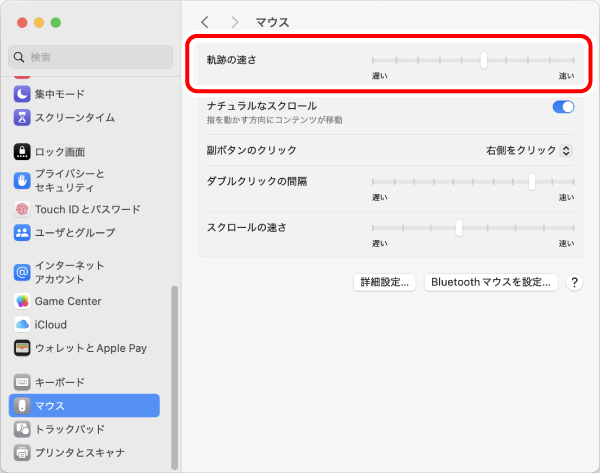Go forward with the right chevron
This screenshot has width=600, height=473.
[234, 22]
